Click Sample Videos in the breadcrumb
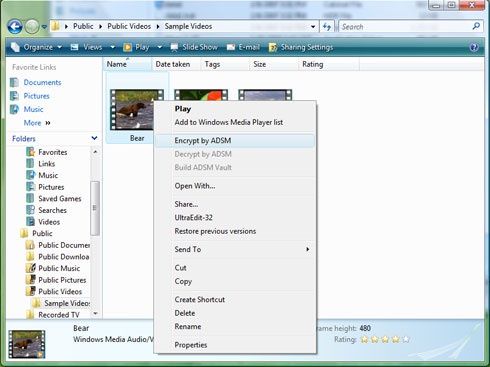 [188, 26]
